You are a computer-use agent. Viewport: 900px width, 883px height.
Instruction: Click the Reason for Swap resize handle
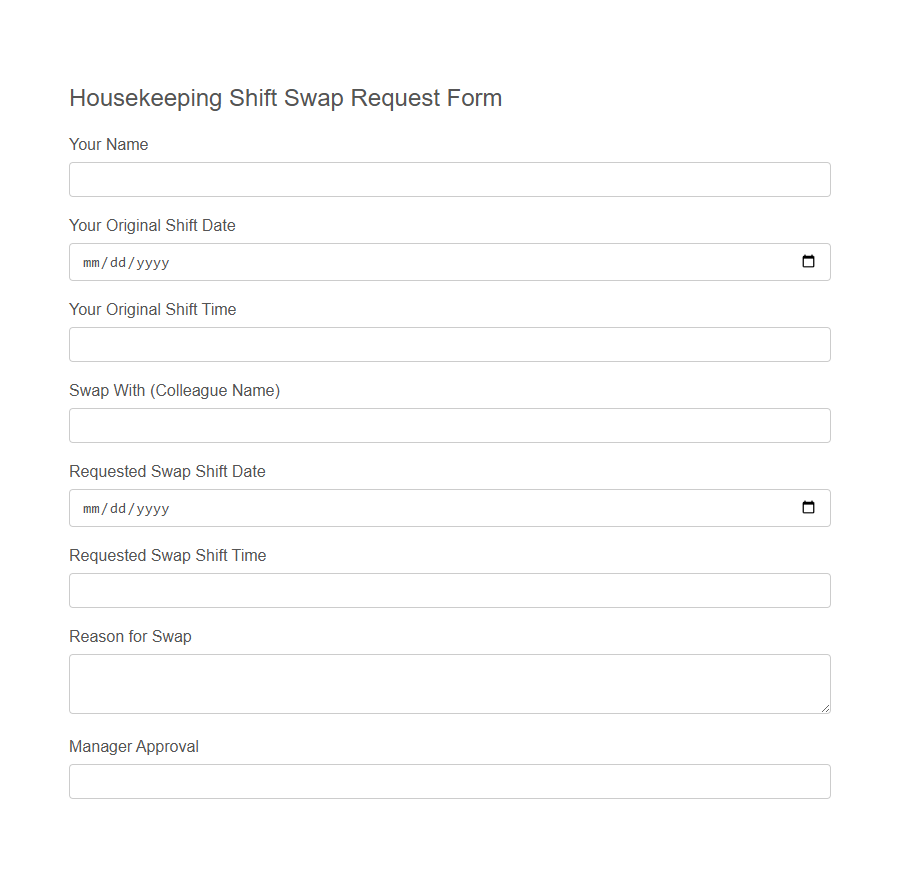826,711
